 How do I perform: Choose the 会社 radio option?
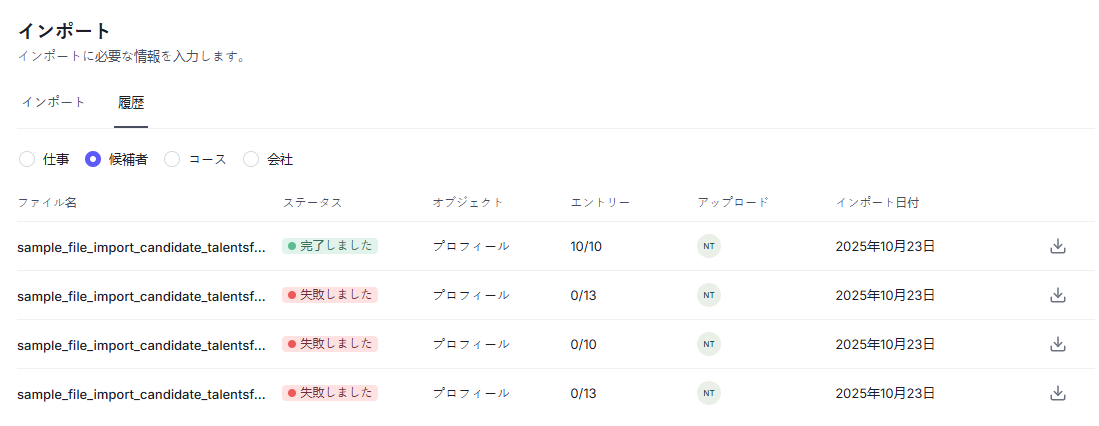(251, 159)
